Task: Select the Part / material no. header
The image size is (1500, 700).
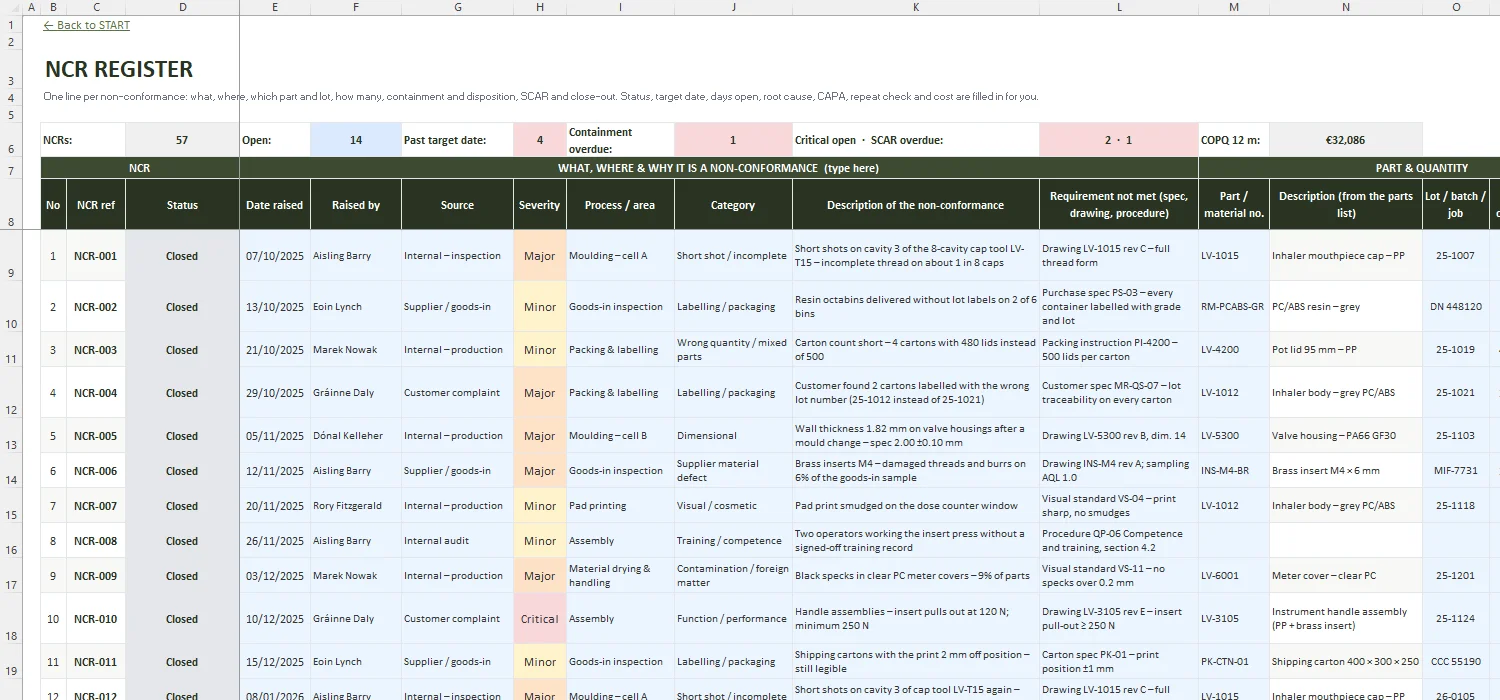Action: click(1234, 205)
